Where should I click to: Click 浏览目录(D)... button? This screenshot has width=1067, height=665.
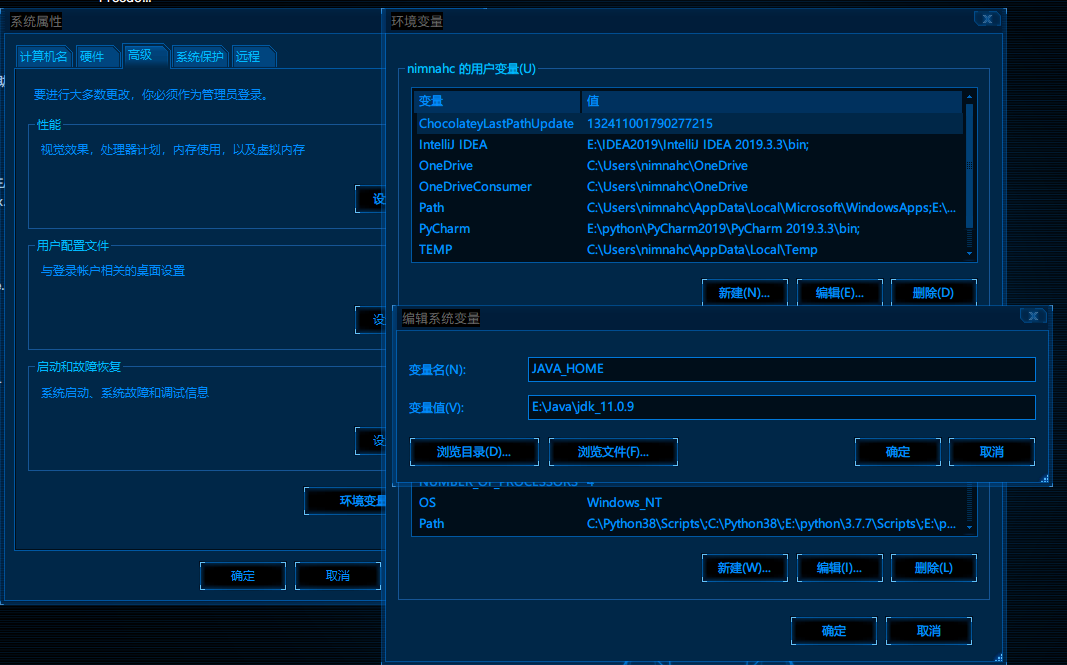tap(474, 452)
